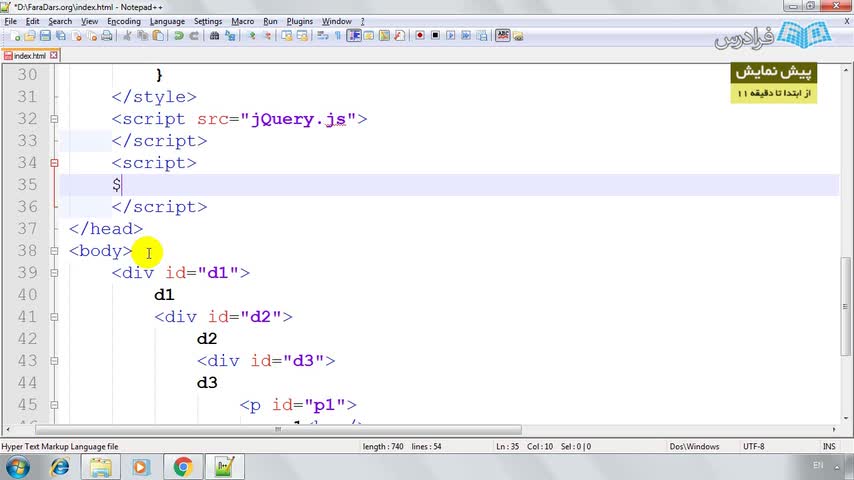Image resolution: width=854 pixels, height=480 pixels.
Task: Open the Language menu
Action: click(x=167, y=21)
